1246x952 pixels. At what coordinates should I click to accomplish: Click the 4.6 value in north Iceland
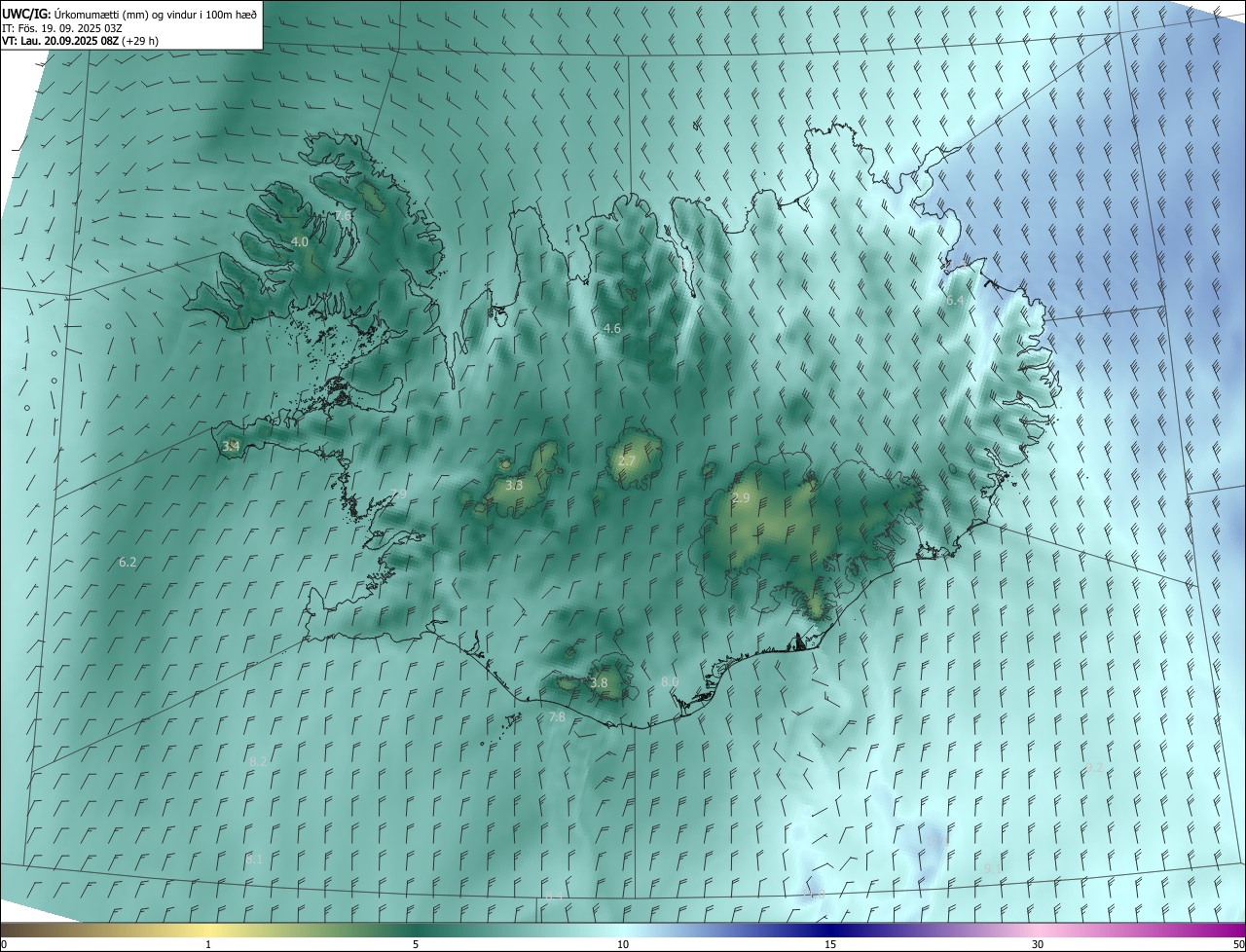click(x=611, y=329)
